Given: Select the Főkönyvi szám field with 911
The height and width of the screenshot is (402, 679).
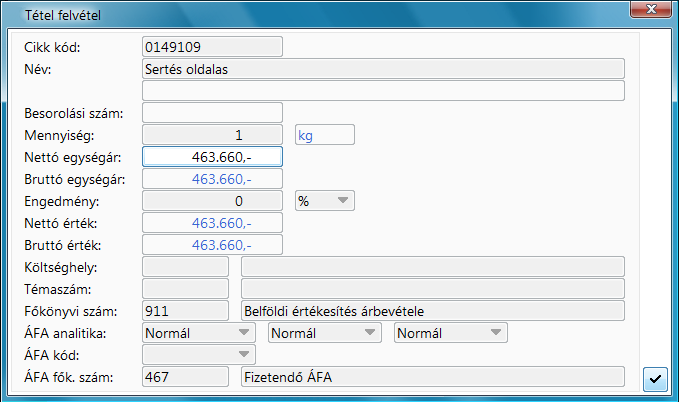Looking at the screenshot, I should pyautogui.click(x=186, y=310).
